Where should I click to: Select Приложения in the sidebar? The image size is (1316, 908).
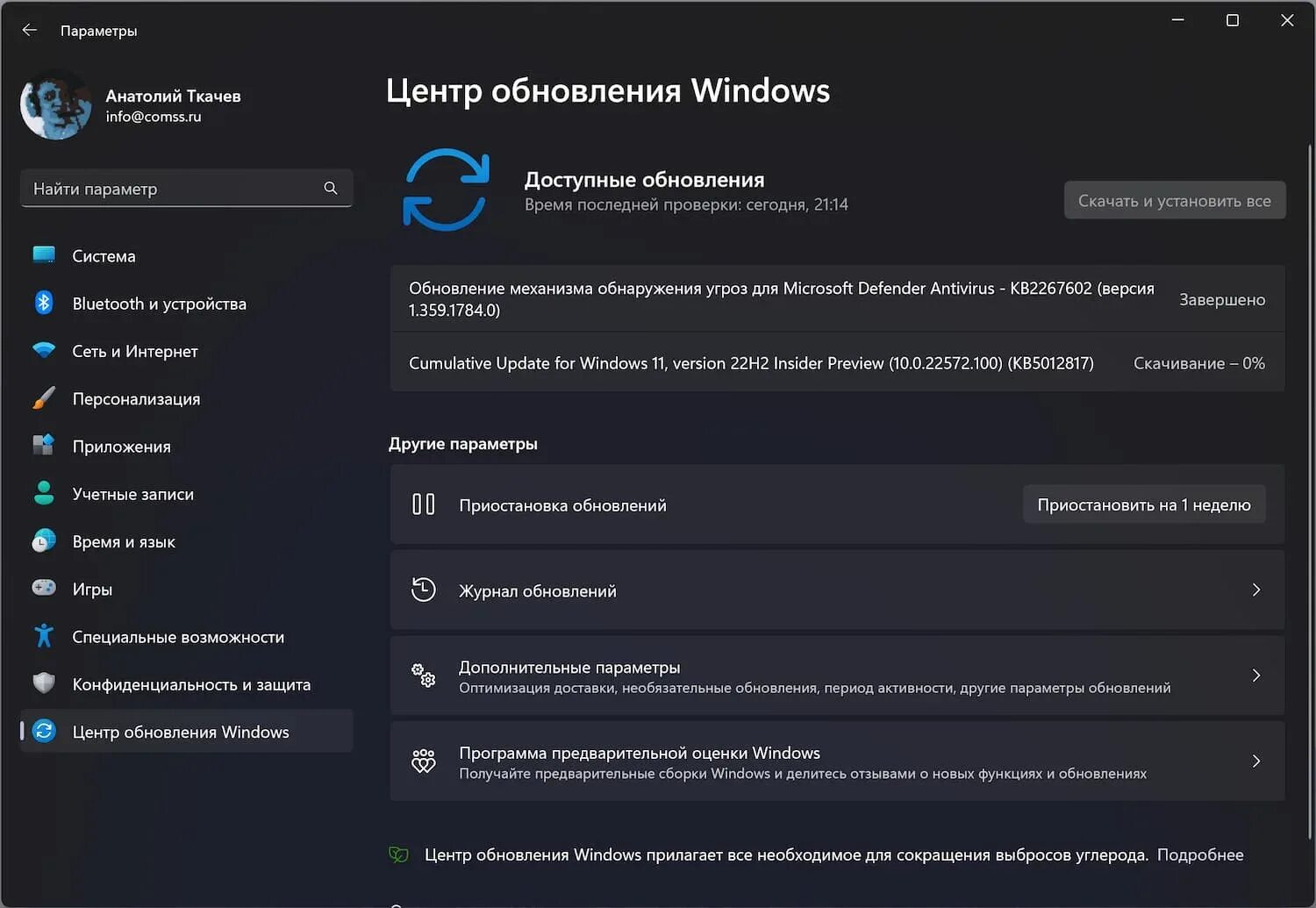[x=186, y=446]
